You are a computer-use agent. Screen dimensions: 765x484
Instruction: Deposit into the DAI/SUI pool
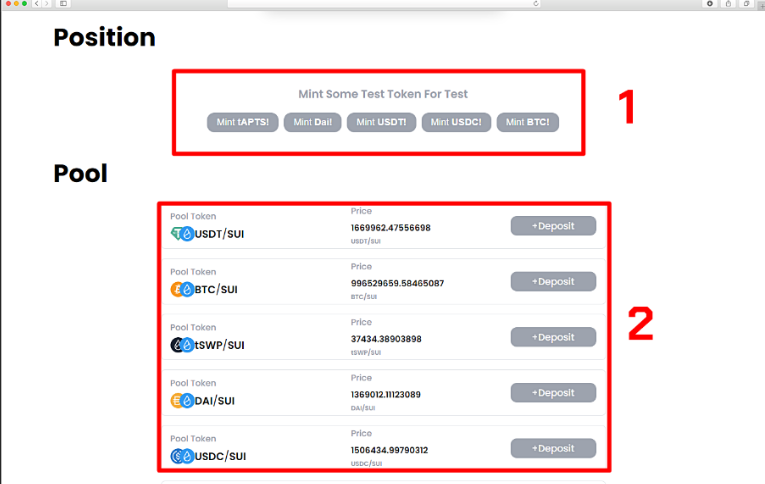click(x=553, y=393)
